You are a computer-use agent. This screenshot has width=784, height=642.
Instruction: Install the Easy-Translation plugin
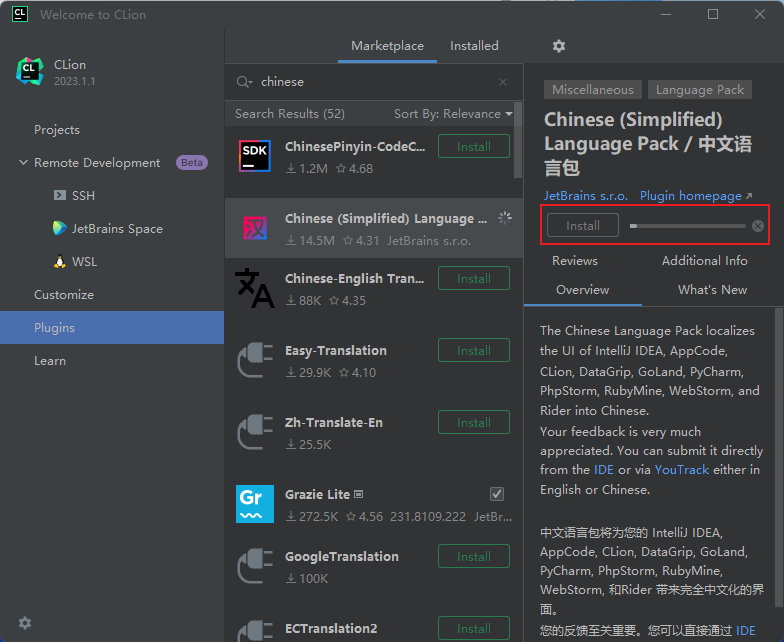click(474, 350)
